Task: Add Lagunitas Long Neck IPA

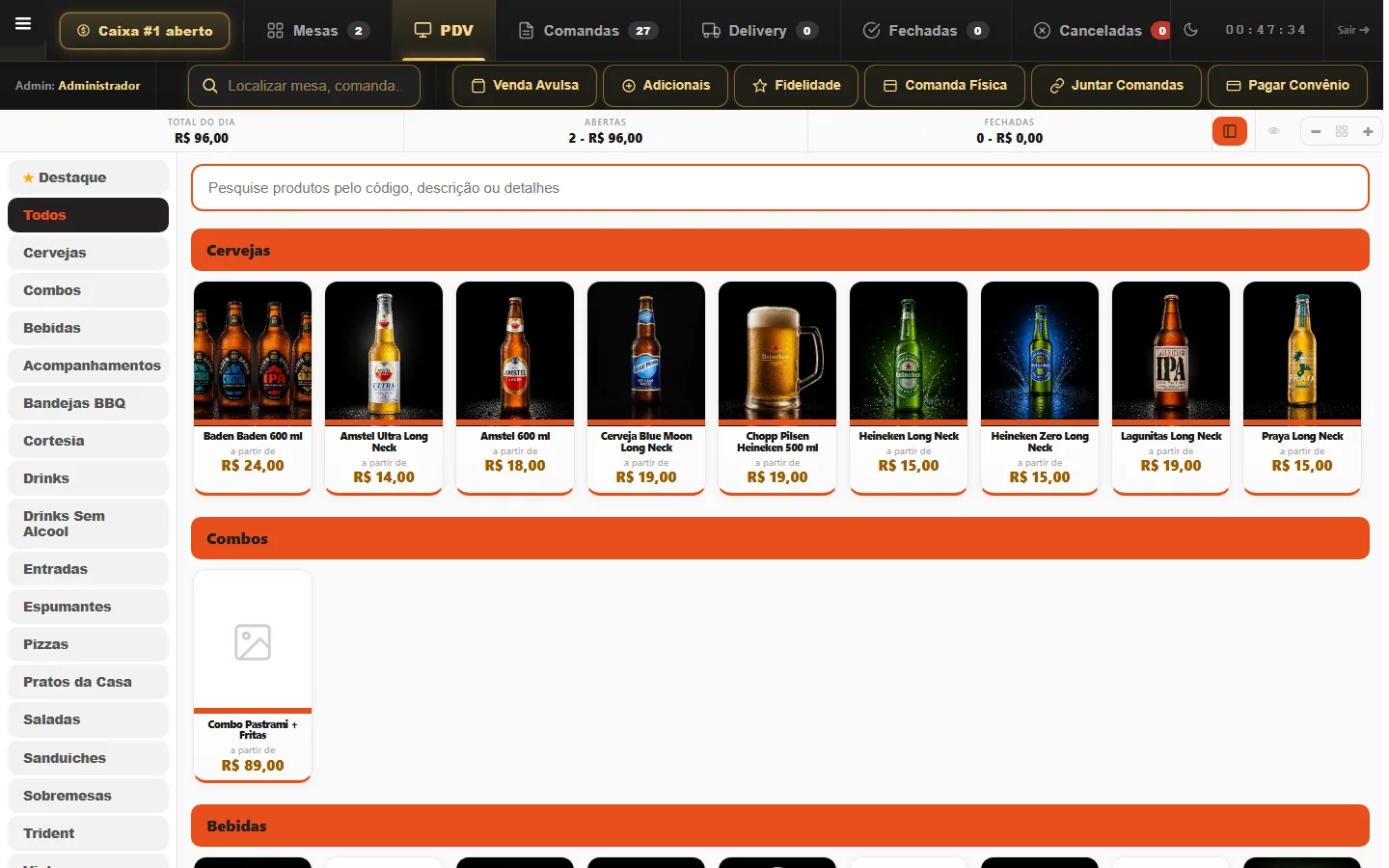Action: (1171, 388)
